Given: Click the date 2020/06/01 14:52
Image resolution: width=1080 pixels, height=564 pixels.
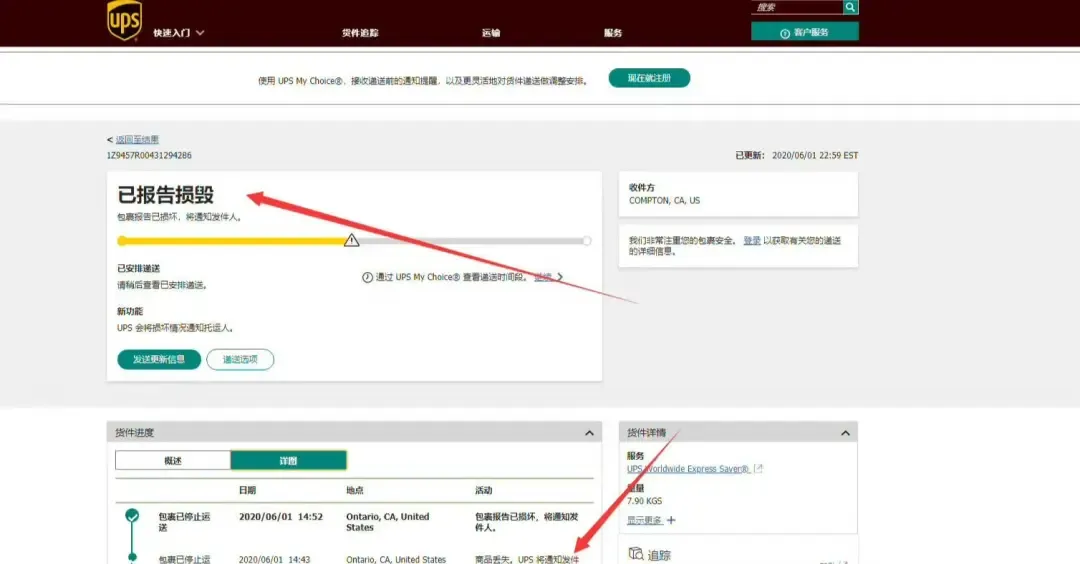Looking at the screenshot, I should 280,516.
